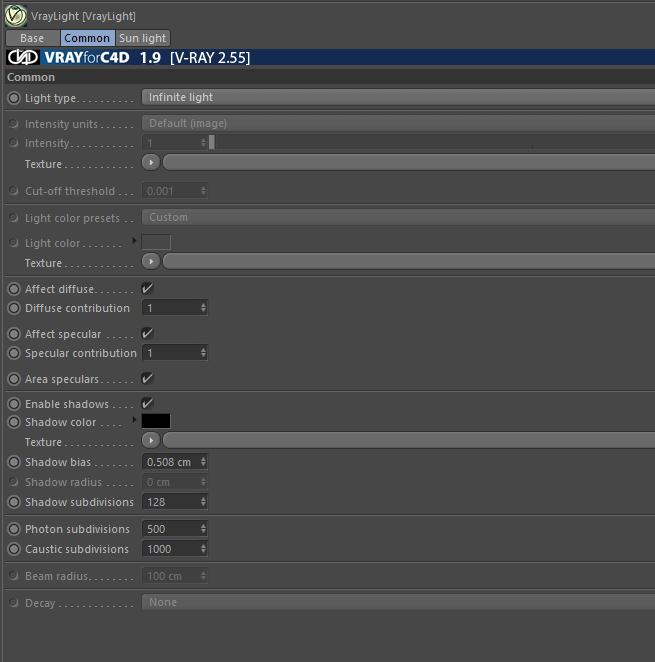
Task: Click animation dot beside Affect diffuse
Action: pos(14,289)
